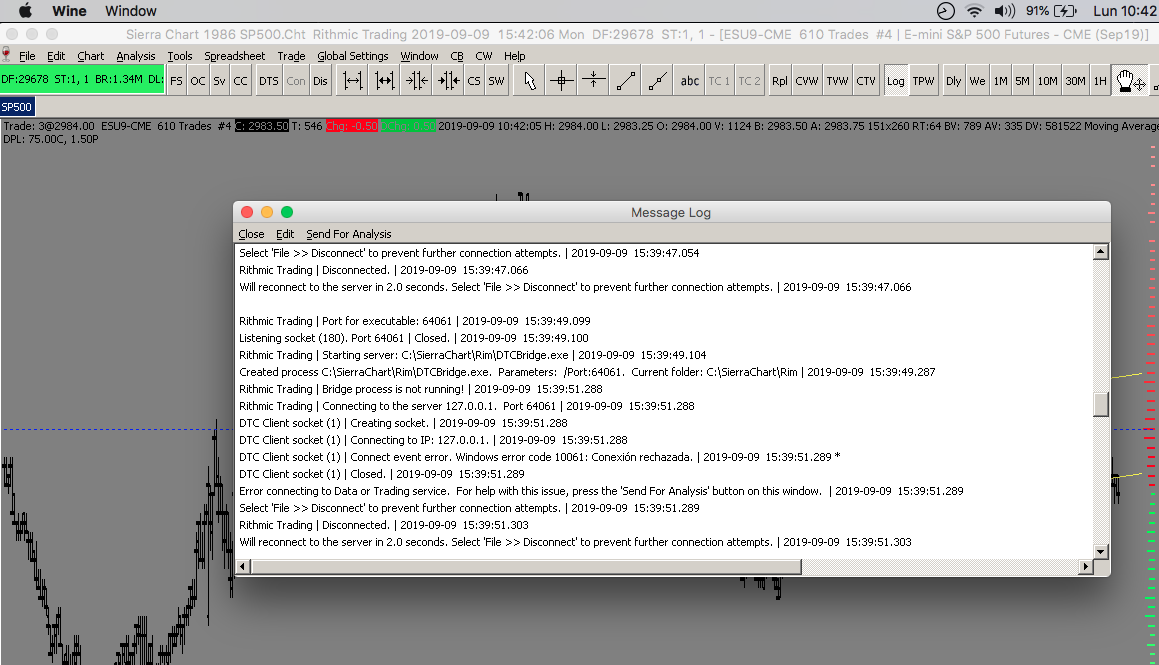1159x665 pixels.
Task: Select the abc text drawing tool
Action: click(x=690, y=81)
